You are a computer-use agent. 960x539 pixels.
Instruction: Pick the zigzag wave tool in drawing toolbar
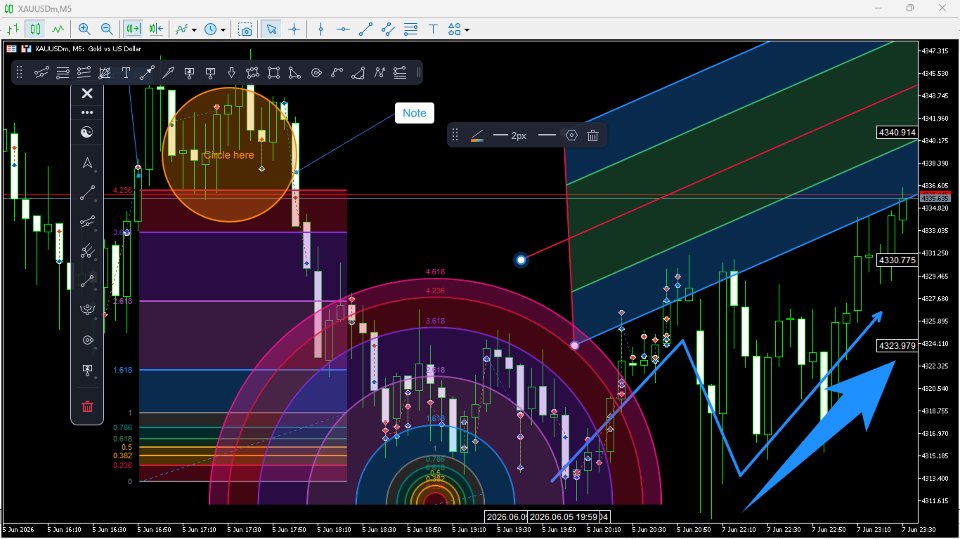pos(379,73)
